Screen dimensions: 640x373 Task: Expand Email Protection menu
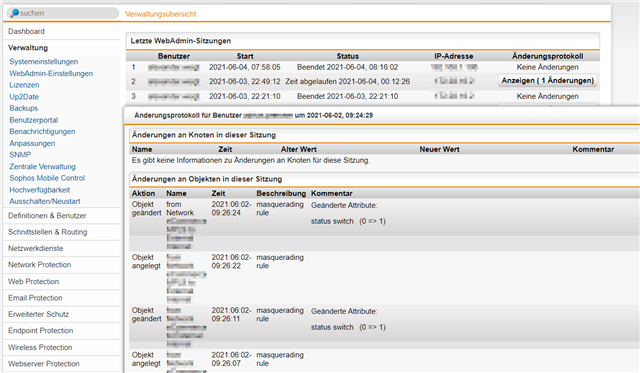coord(35,298)
